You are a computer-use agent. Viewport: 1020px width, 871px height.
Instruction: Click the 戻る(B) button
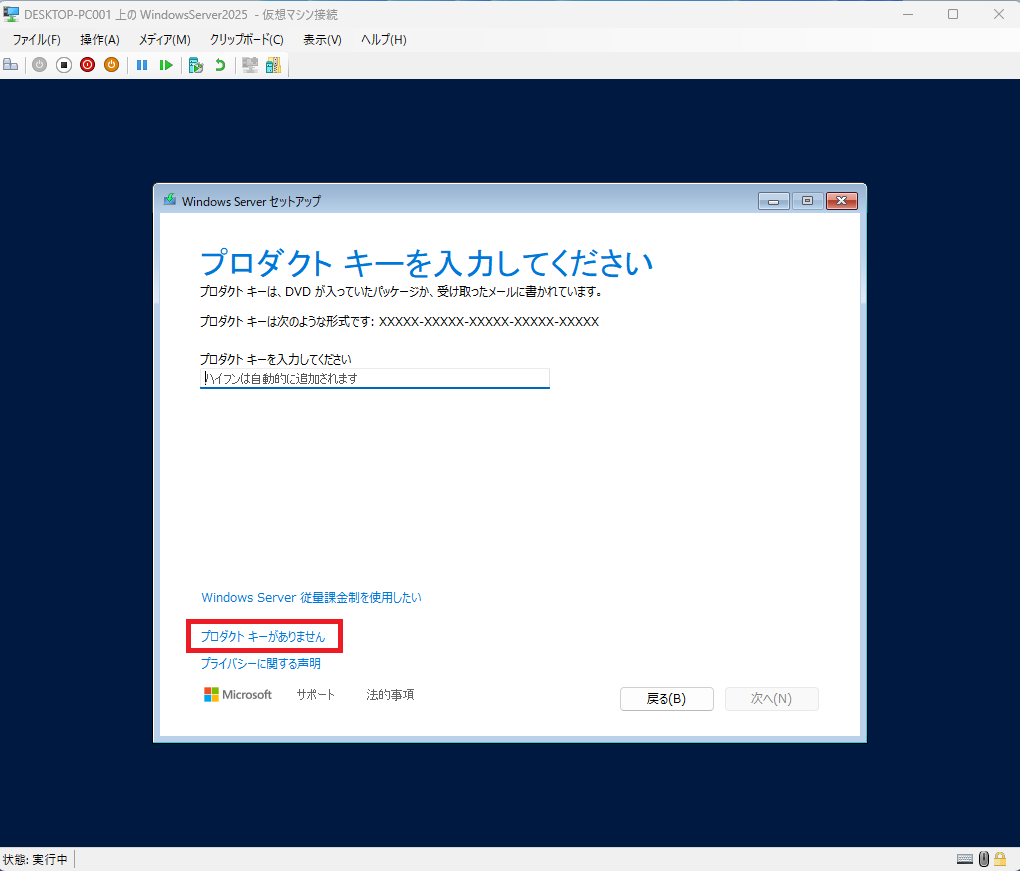[x=667, y=699]
